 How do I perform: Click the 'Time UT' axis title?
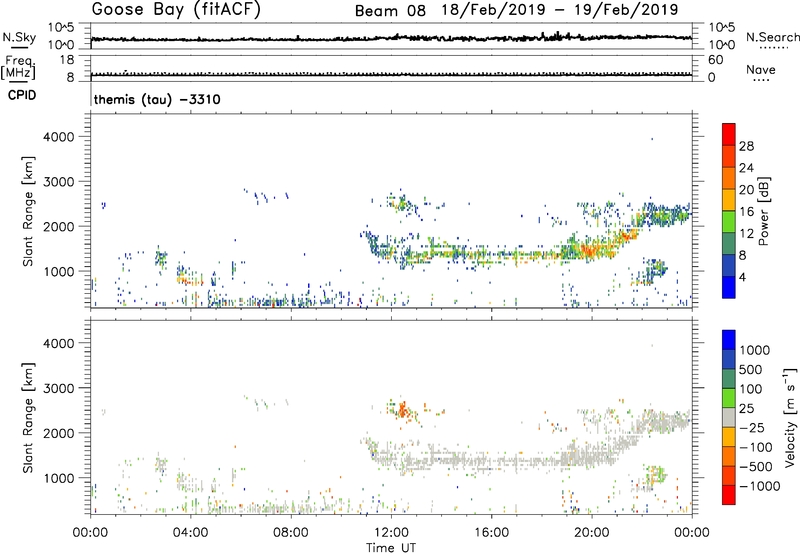coord(391,548)
